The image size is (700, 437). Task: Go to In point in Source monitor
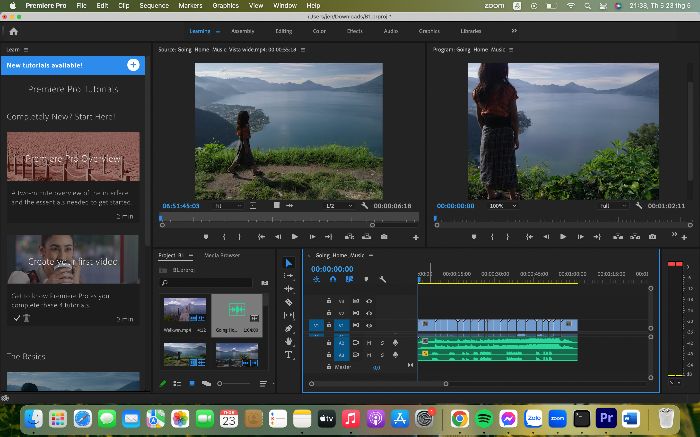[x=261, y=237]
